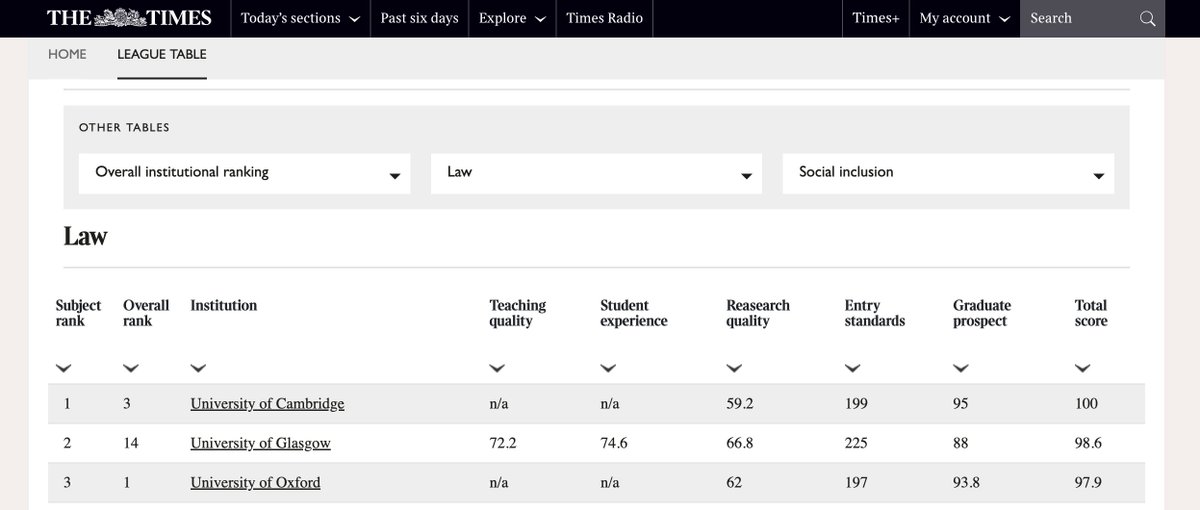Click Glasgow's graduate prospect 88

961,443
